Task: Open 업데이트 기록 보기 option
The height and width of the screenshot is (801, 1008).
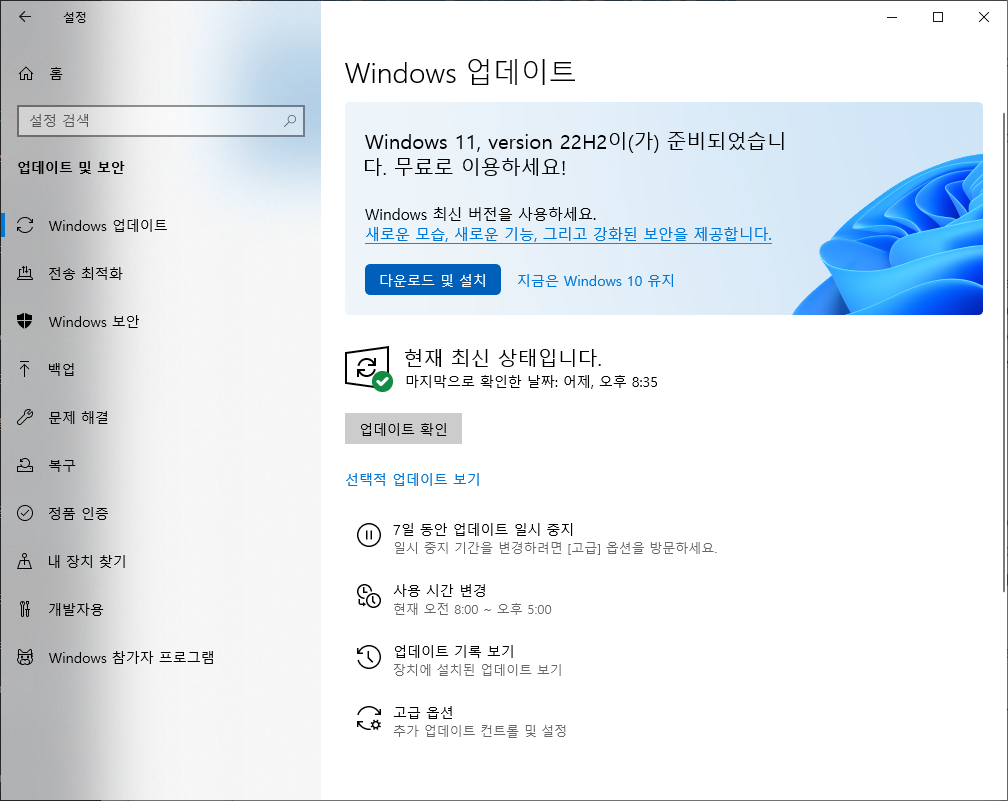Action: (453, 651)
